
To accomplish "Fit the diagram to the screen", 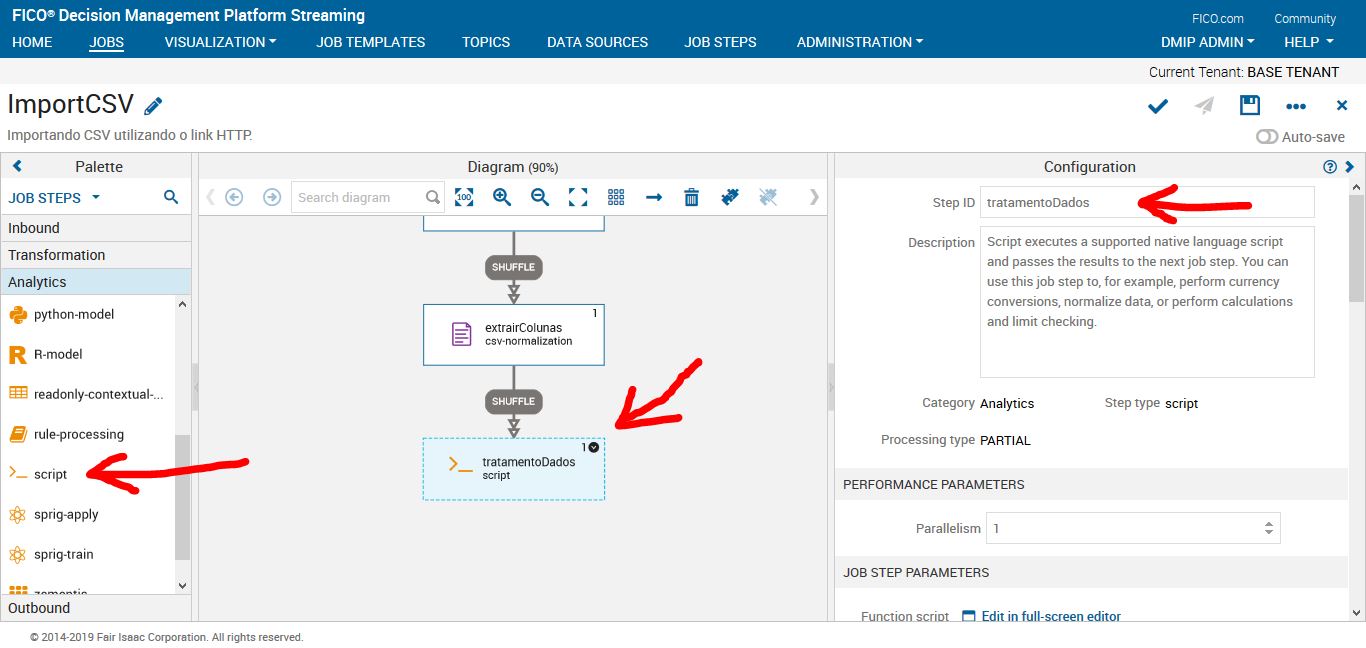I will tap(577, 197).
